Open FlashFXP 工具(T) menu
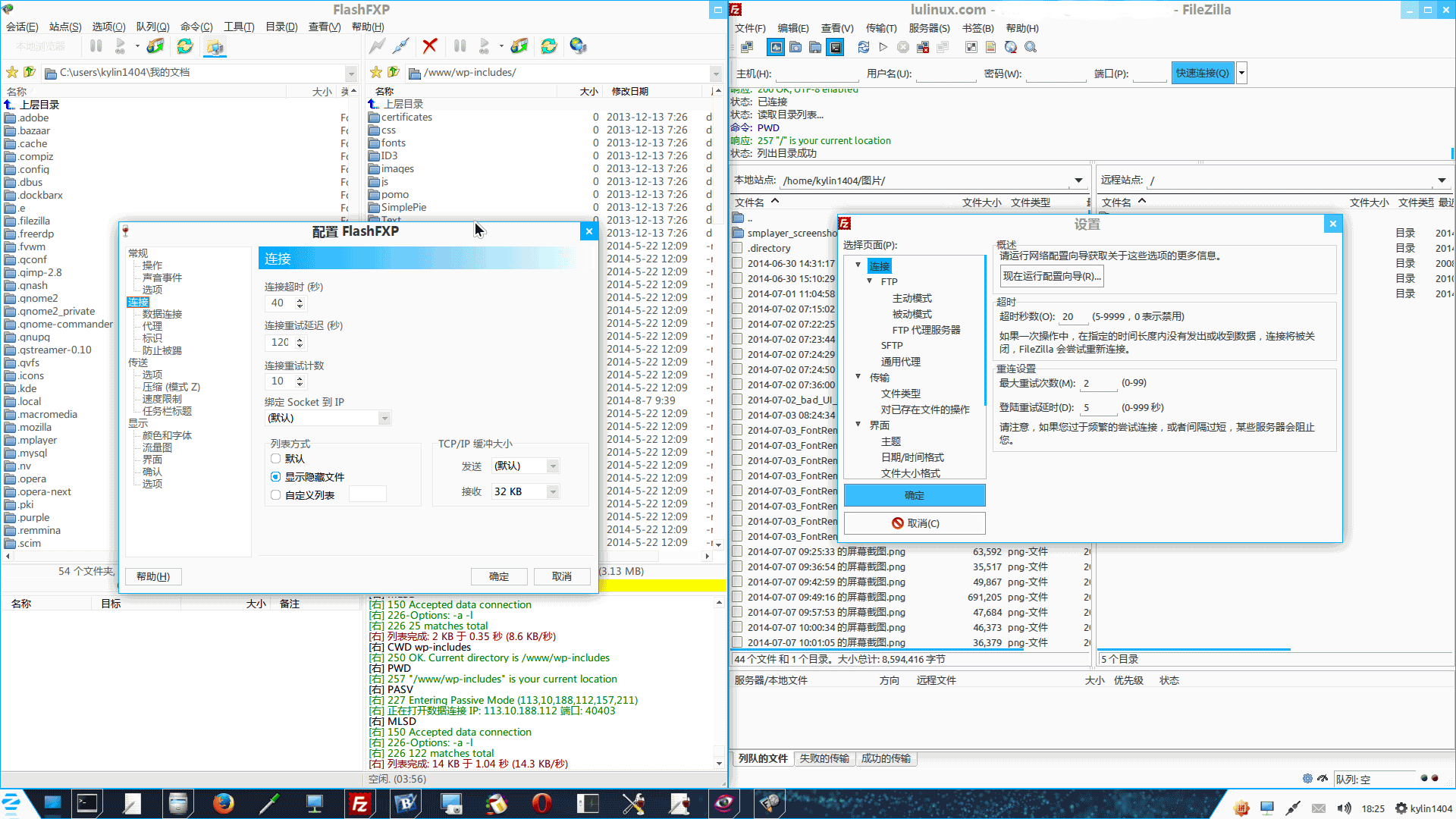 (x=239, y=27)
